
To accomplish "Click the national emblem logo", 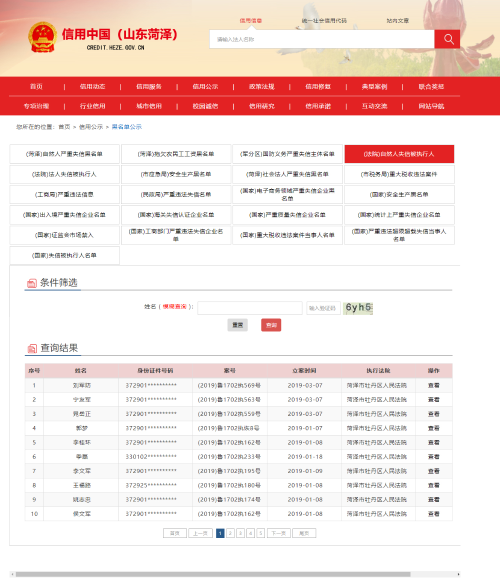I will pos(42,37).
